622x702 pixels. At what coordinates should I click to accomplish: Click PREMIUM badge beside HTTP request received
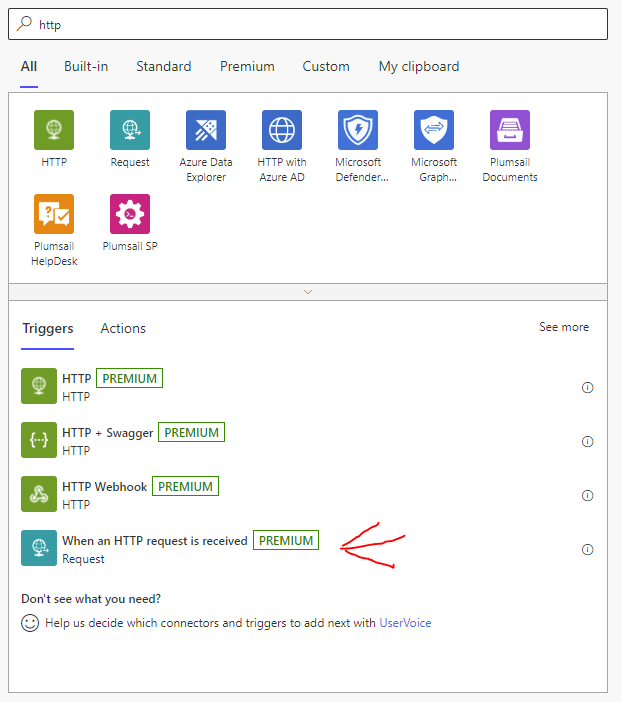tap(286, 540)
